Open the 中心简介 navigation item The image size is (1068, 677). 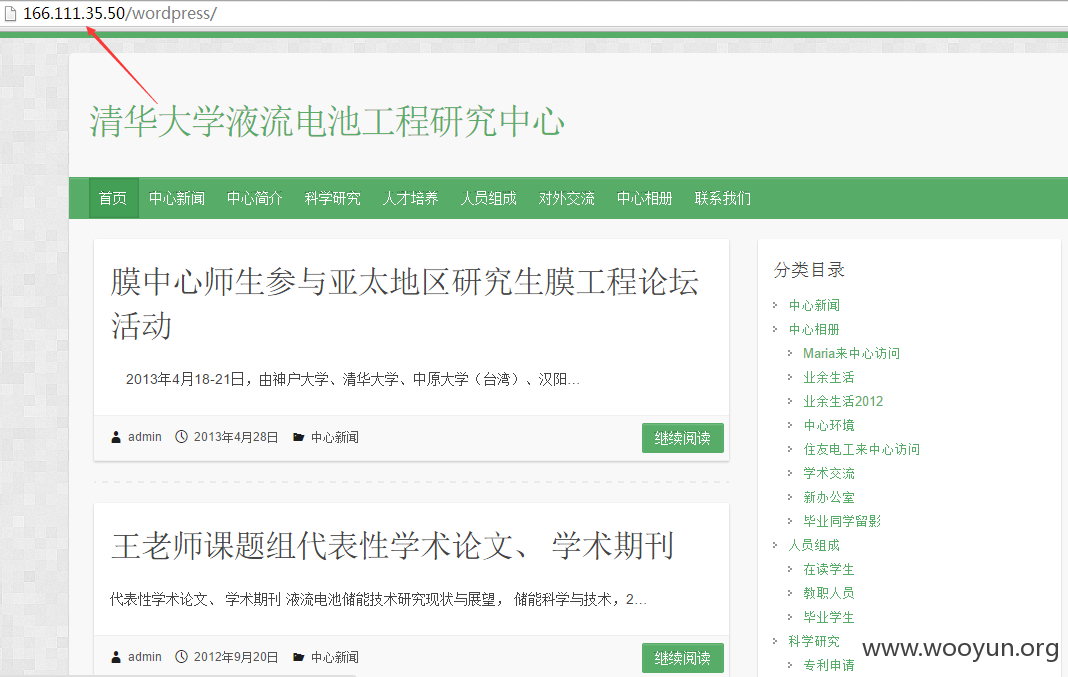(255, 198)
